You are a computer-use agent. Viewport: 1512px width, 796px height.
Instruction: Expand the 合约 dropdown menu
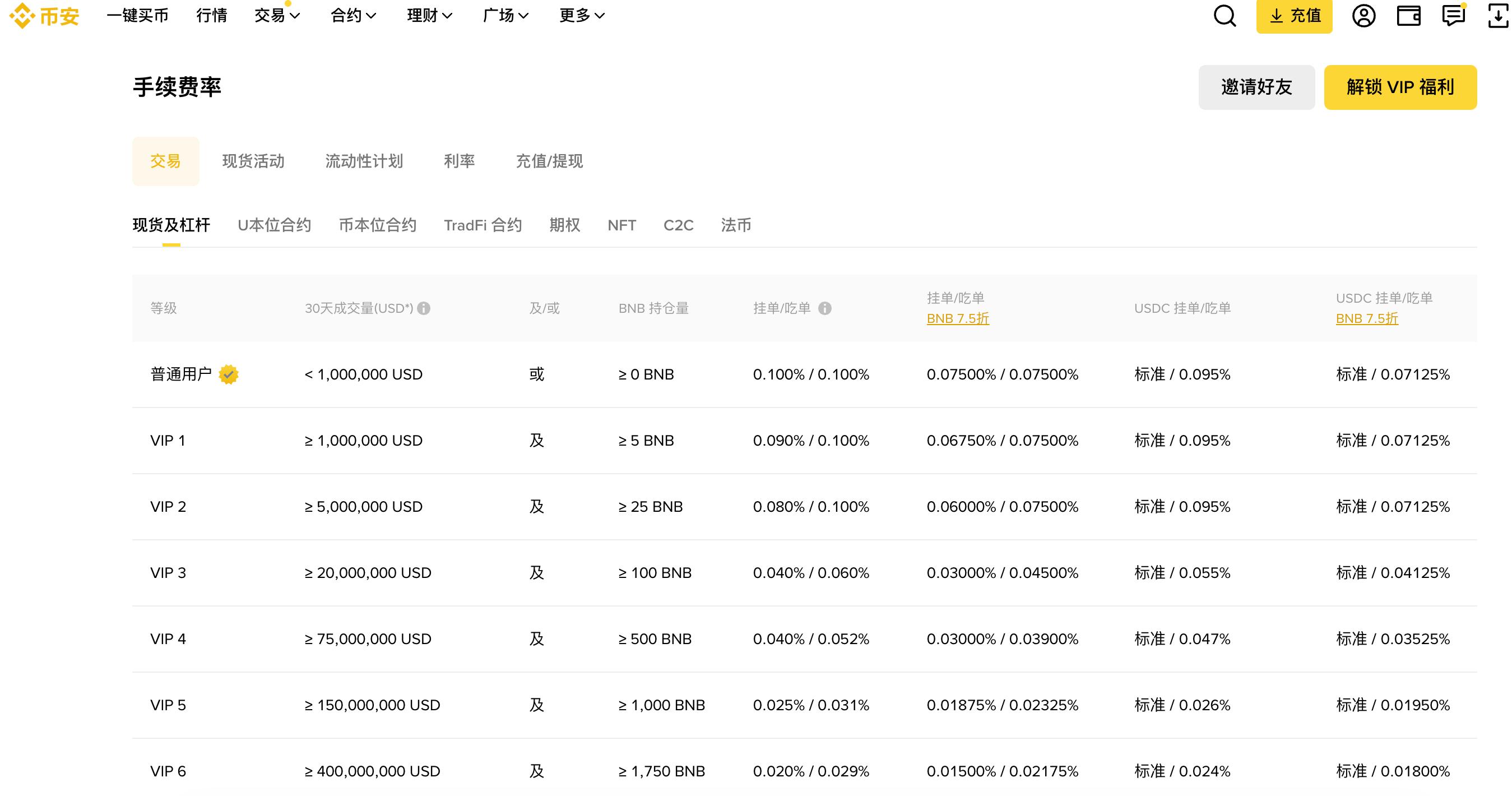[352, 15]
